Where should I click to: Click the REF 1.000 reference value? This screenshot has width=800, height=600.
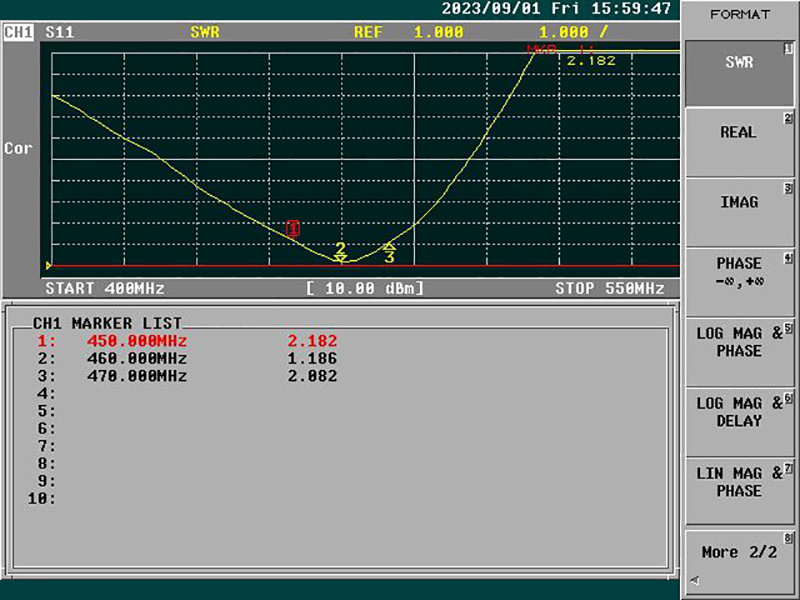point(409,32)
